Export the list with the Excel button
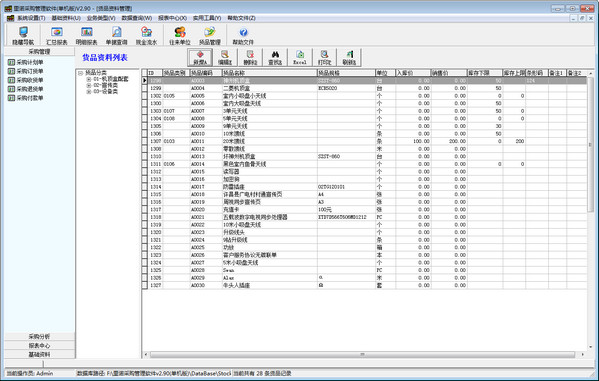Viewport: 599px width, 381px height. point(300,57)
